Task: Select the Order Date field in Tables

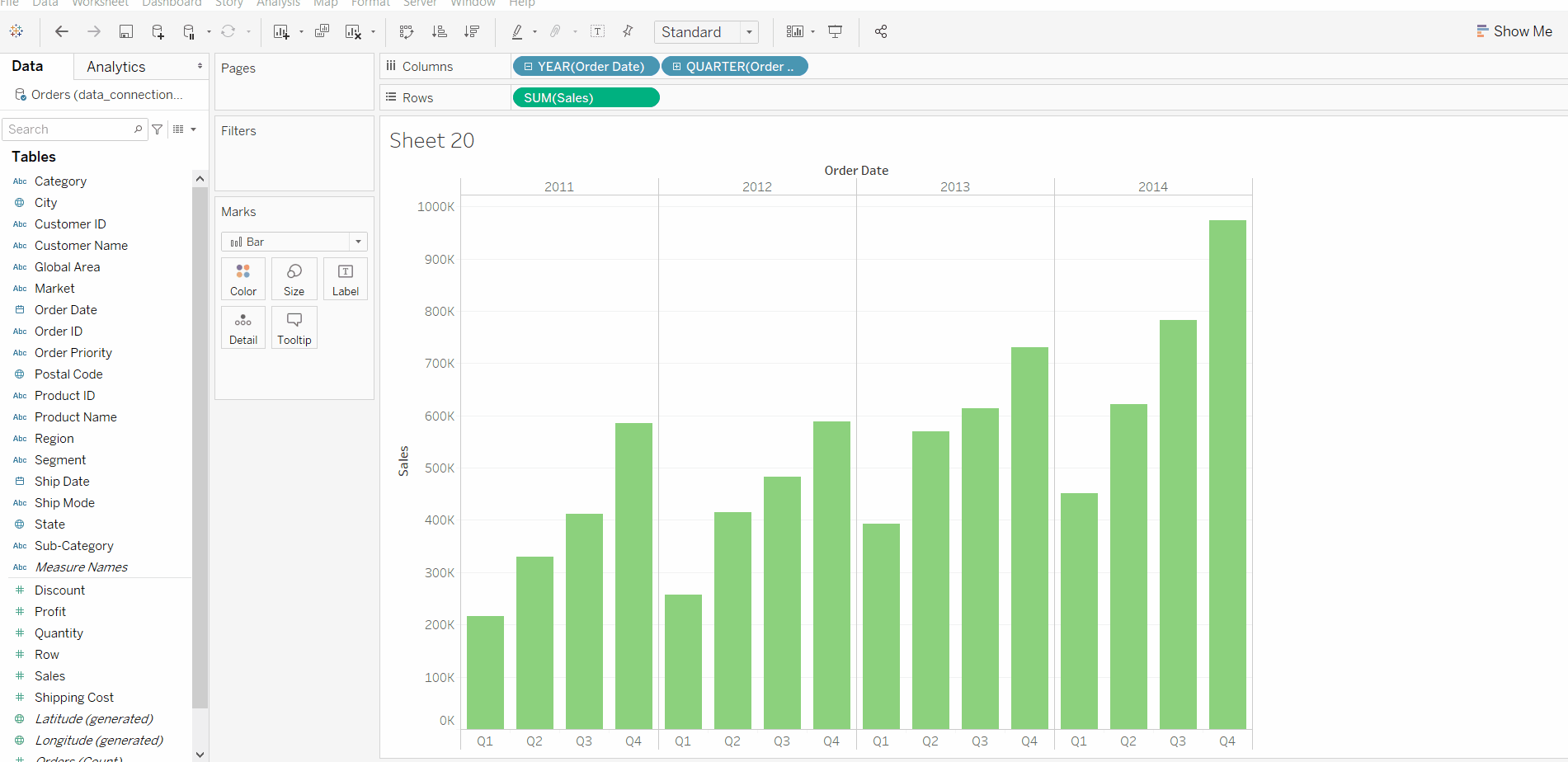Action: (x=66, y=310)
